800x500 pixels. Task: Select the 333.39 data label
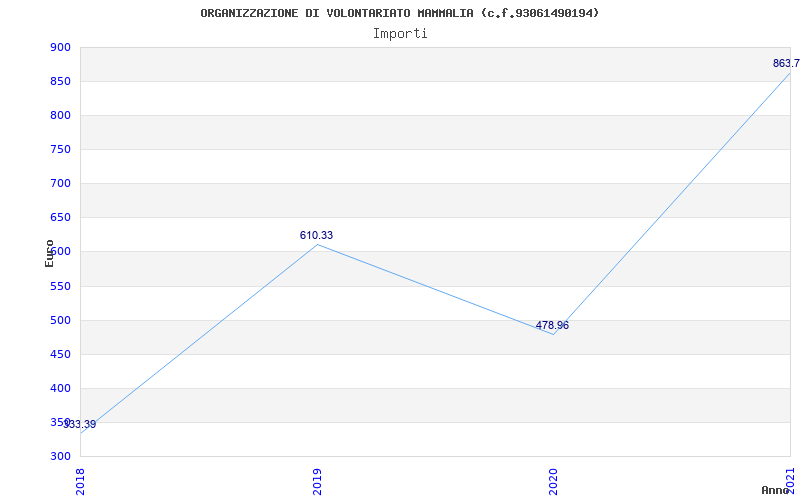click(x=80, y=424)
